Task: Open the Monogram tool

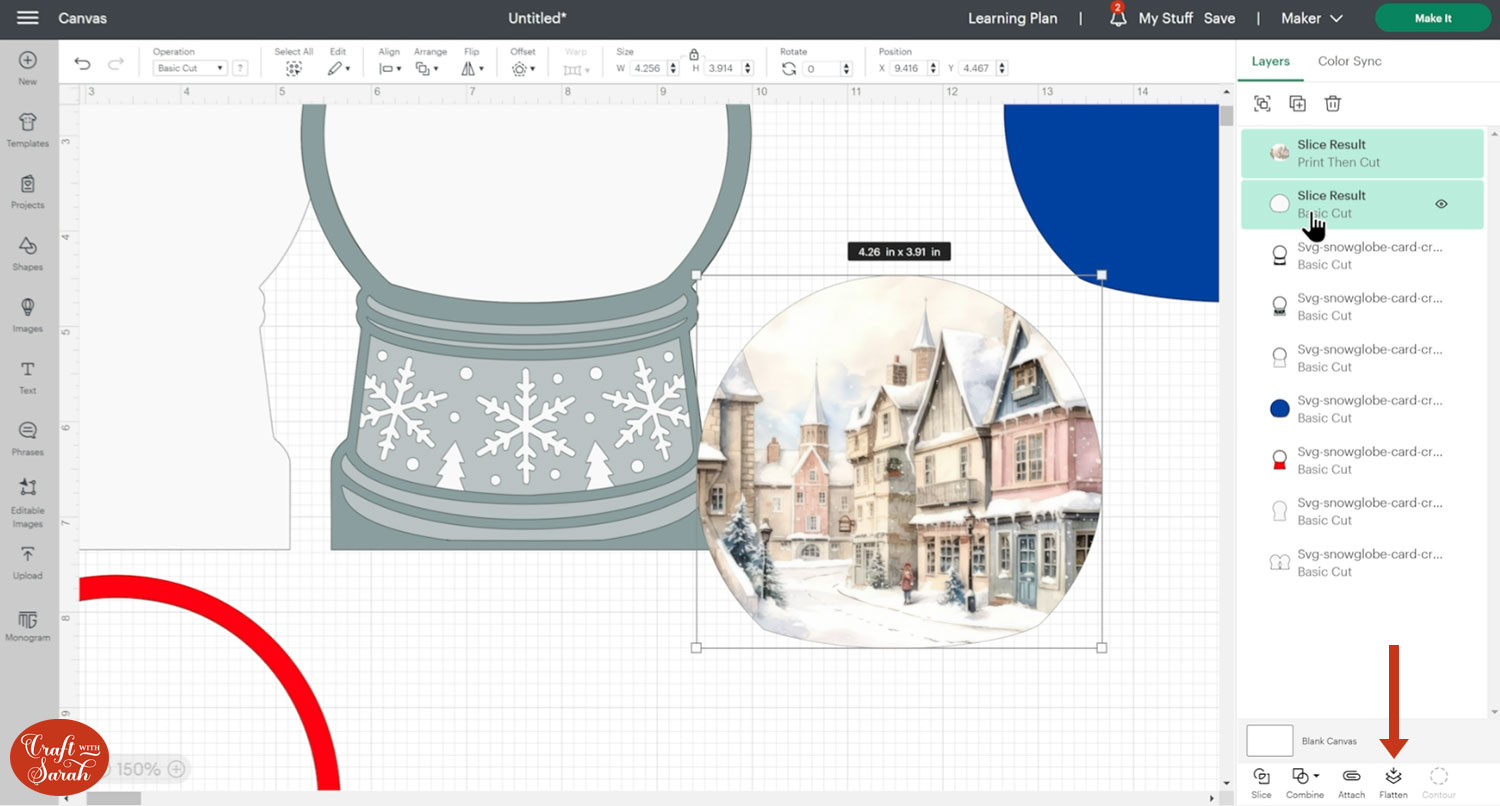Action: point(28,624)
